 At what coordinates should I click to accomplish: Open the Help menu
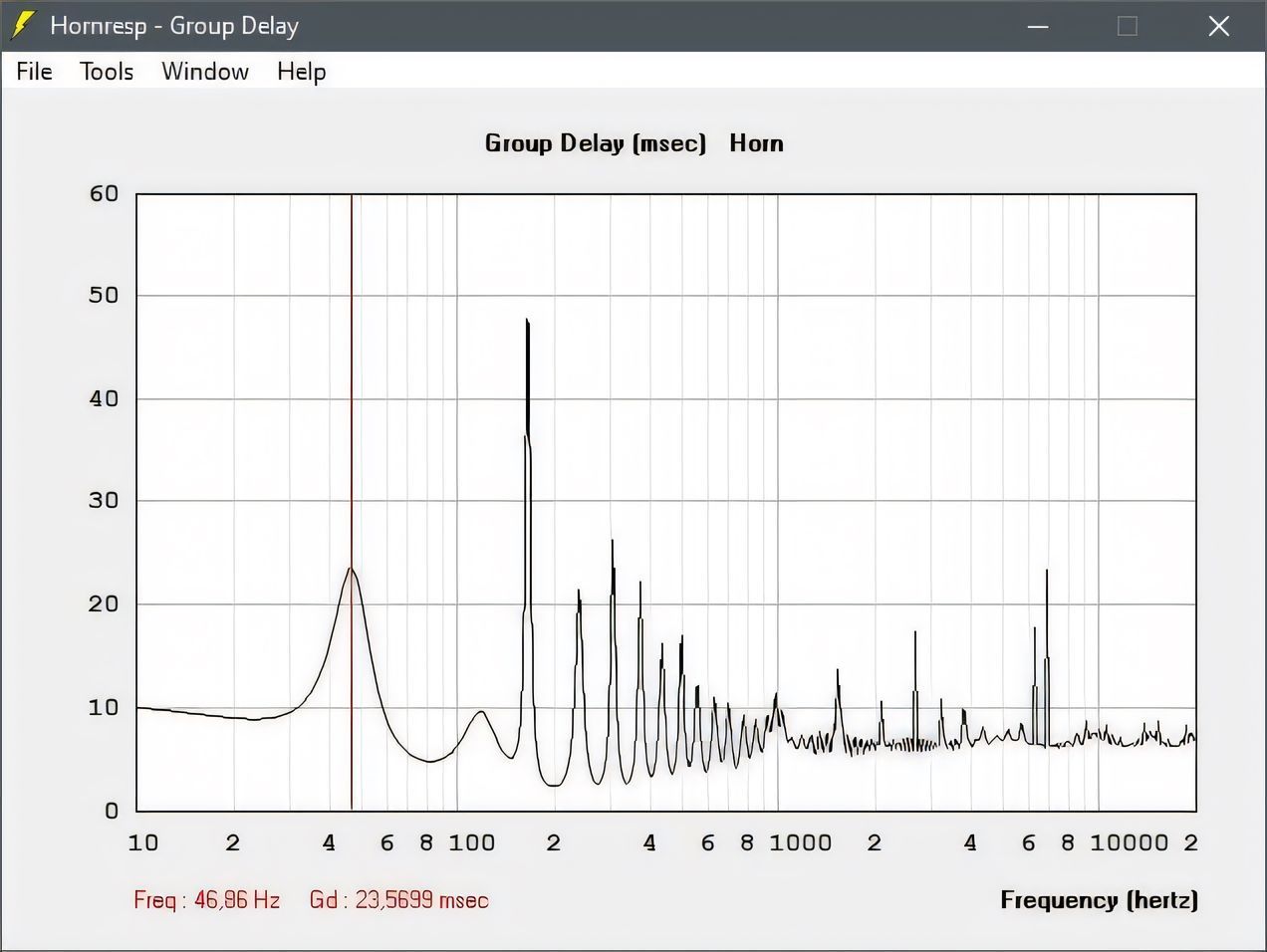tap(301, 72)
